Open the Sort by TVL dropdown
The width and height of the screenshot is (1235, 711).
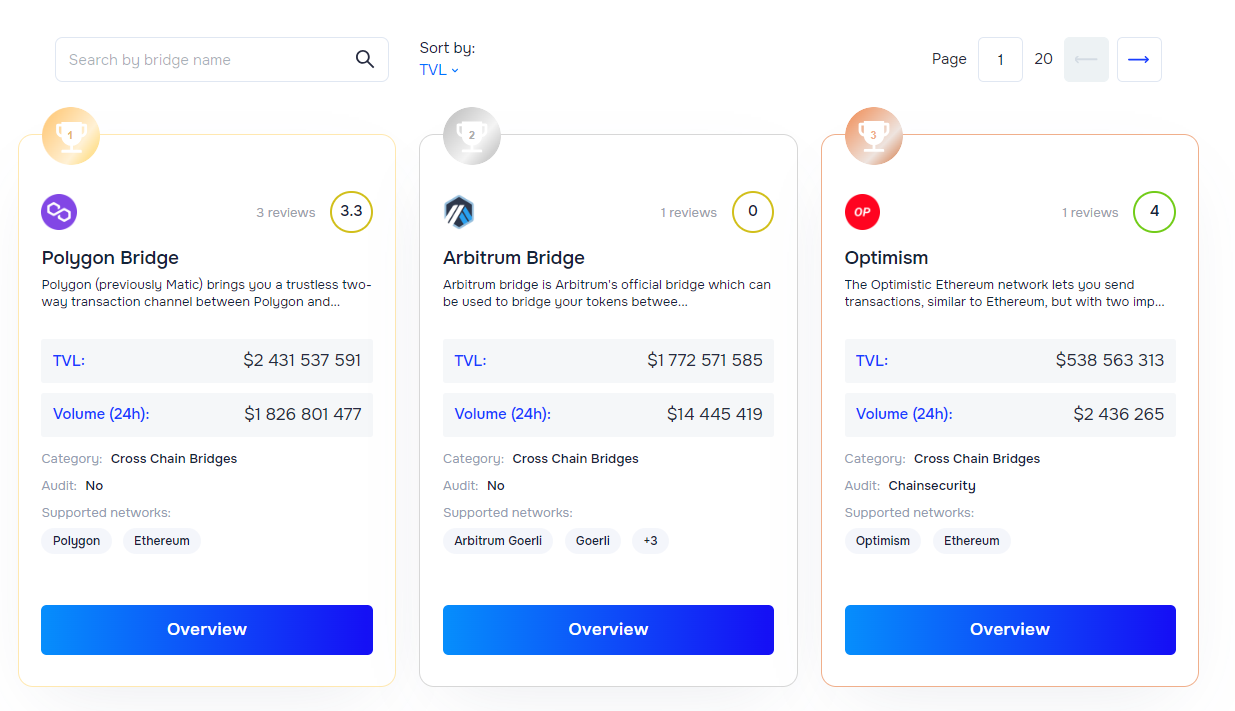pyautogui.click(x=439, y=70)
